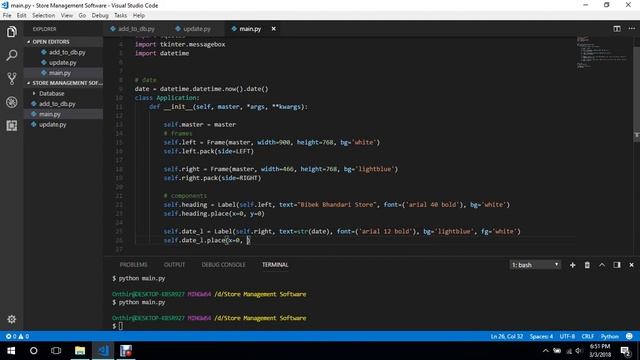Viewport: 640px width, 360px height.
Task: Open the View menu
Action: [x=67, y=16]
